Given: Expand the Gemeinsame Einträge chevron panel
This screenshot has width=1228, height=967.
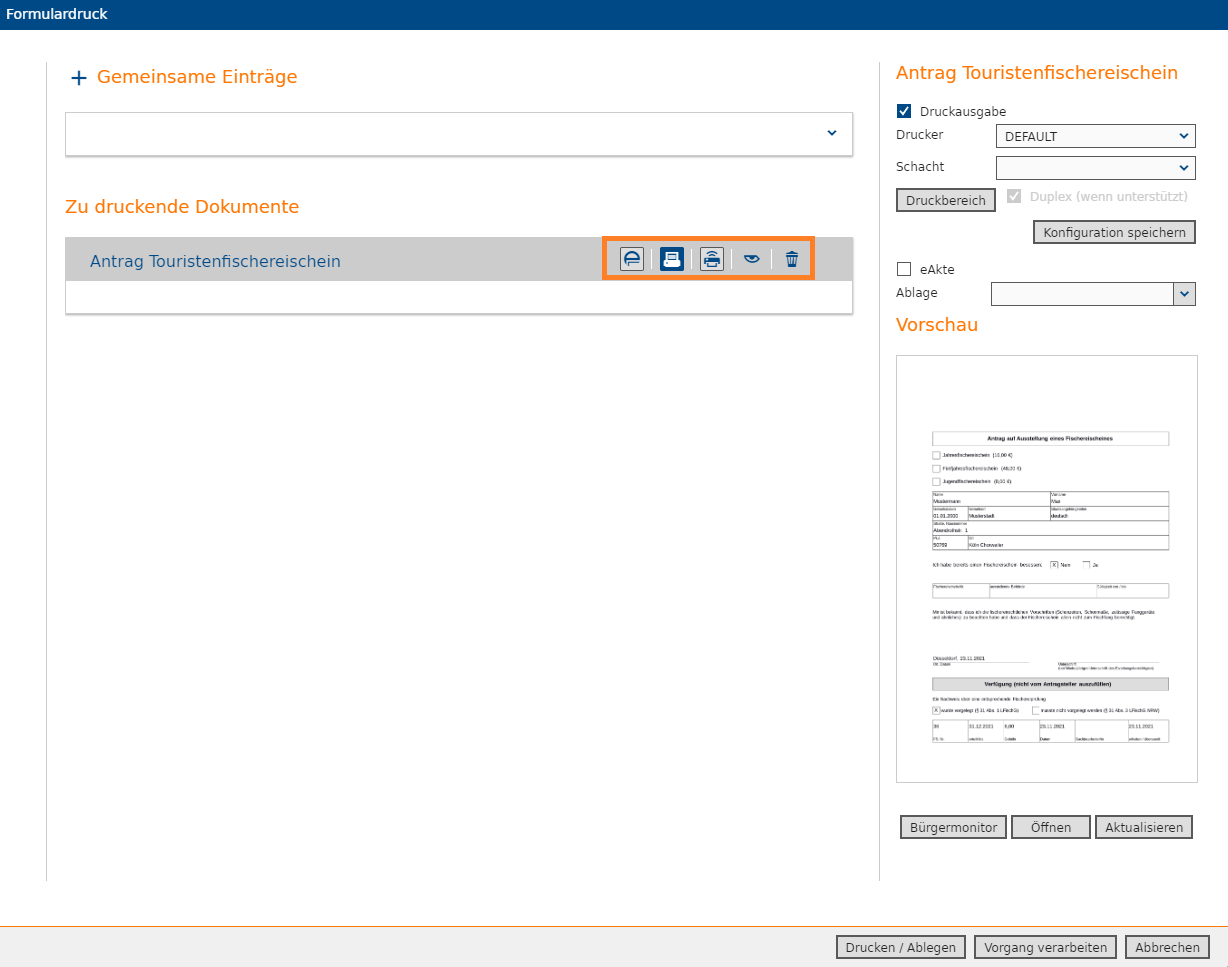Looking at the screenshot, I should click(832, 133).
